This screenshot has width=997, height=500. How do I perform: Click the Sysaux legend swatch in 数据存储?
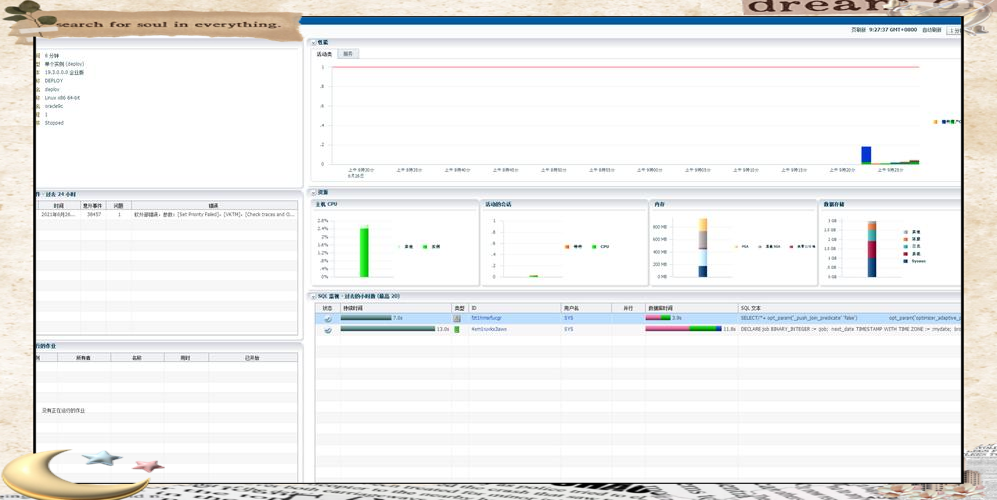pos(905,261)
